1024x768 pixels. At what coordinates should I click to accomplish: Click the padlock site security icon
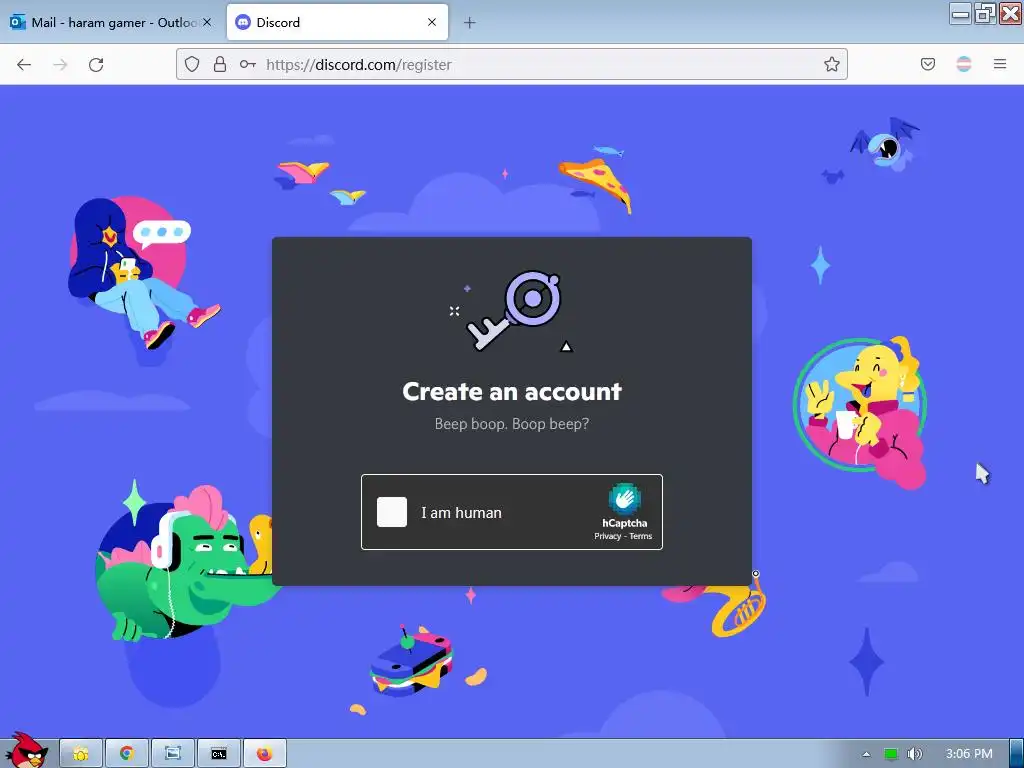click(x=220, y=64)
